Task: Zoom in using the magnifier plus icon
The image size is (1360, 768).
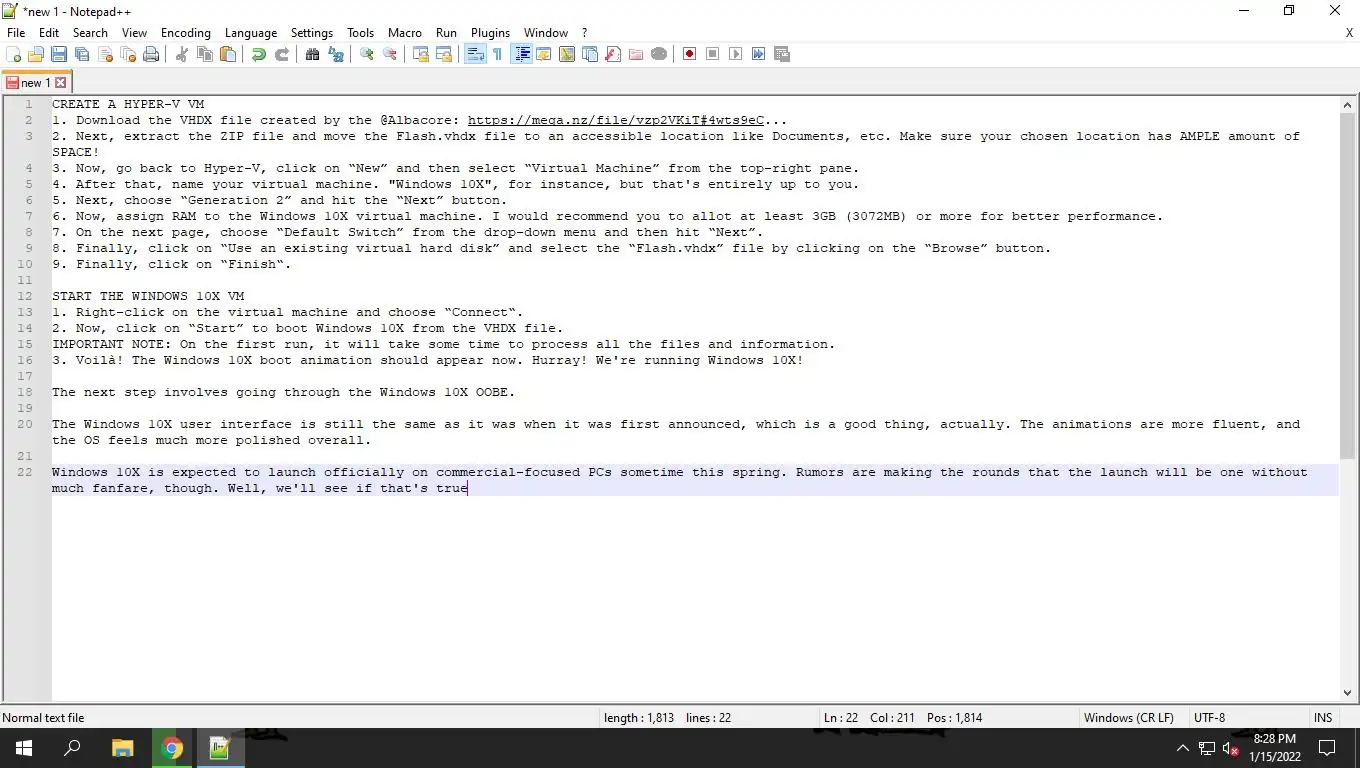Action: tap(367, 54)
